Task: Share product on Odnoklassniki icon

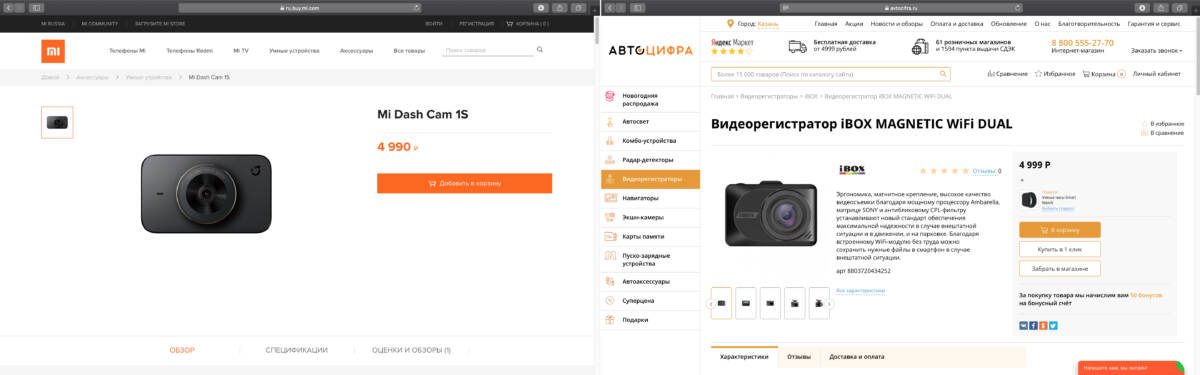Action: pyautogui.click(x=1043, y=325)
